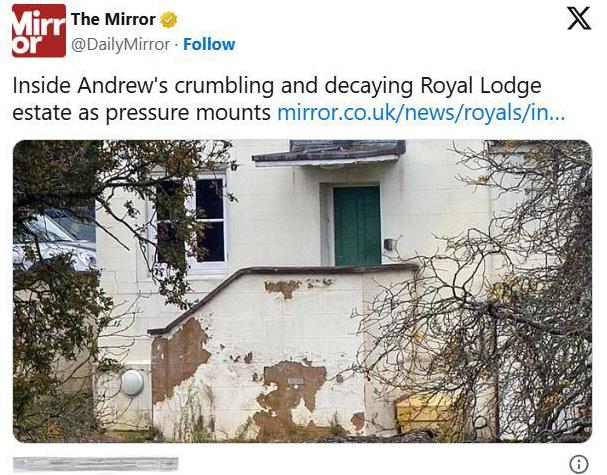This screenshot has width=607, height=475.
Task: Click the words "estate as pressure mounts"
Action: (141, 113)
